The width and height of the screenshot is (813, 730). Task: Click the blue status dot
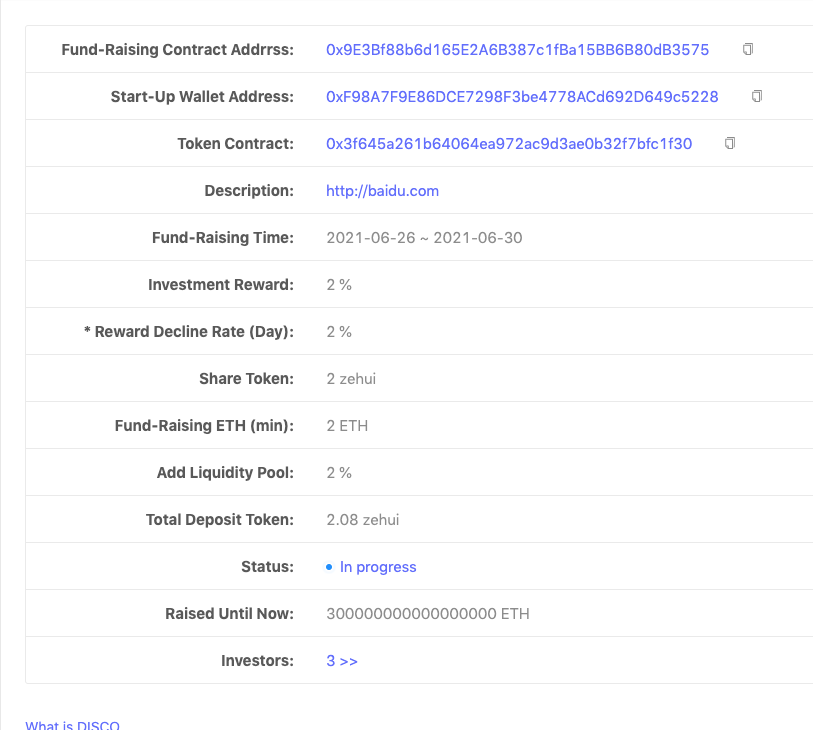(329, 567)
